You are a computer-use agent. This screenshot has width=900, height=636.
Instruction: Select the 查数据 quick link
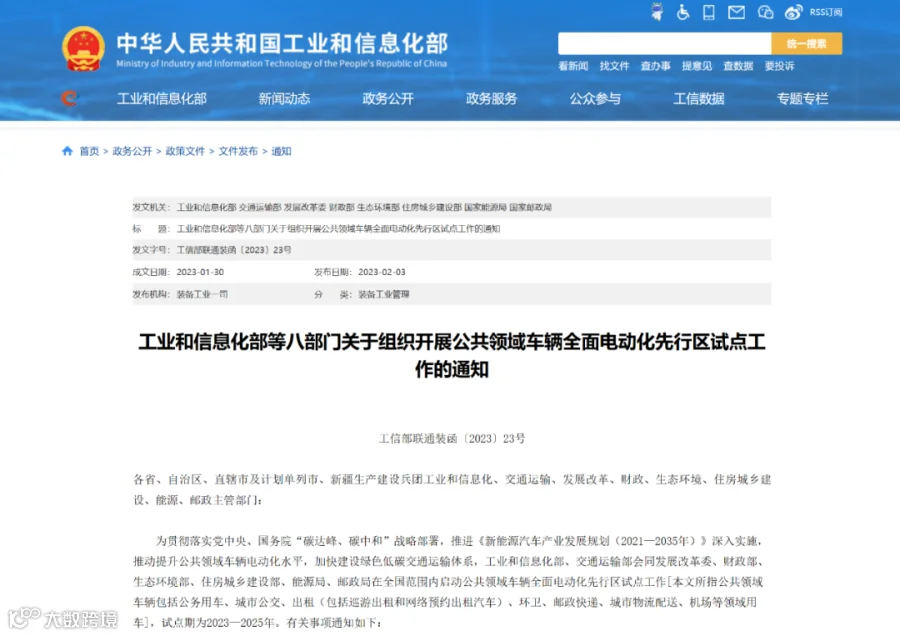point(738,66)
